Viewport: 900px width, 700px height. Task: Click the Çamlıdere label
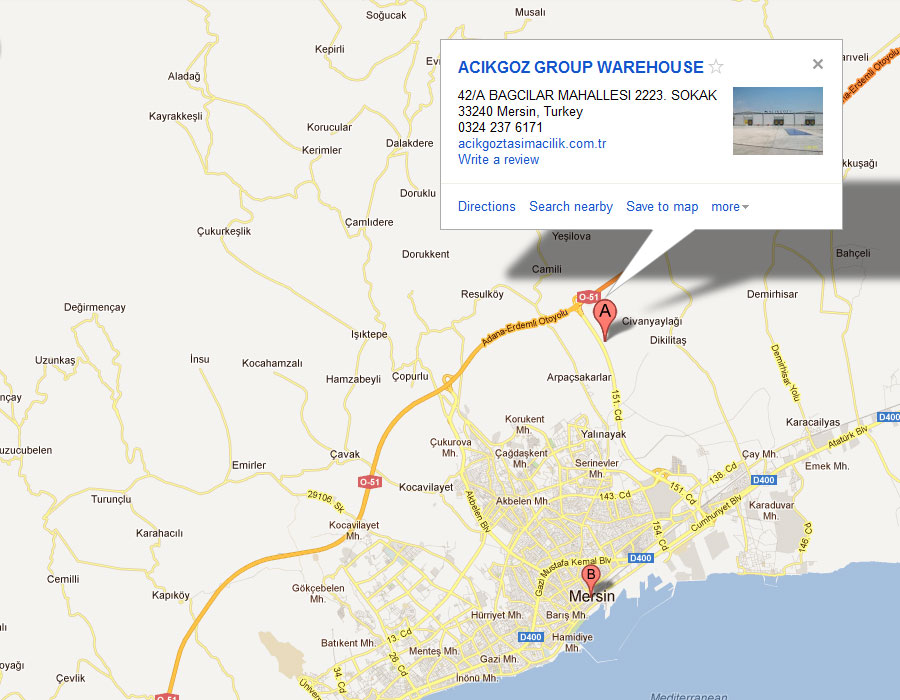[x=368, y=223]
